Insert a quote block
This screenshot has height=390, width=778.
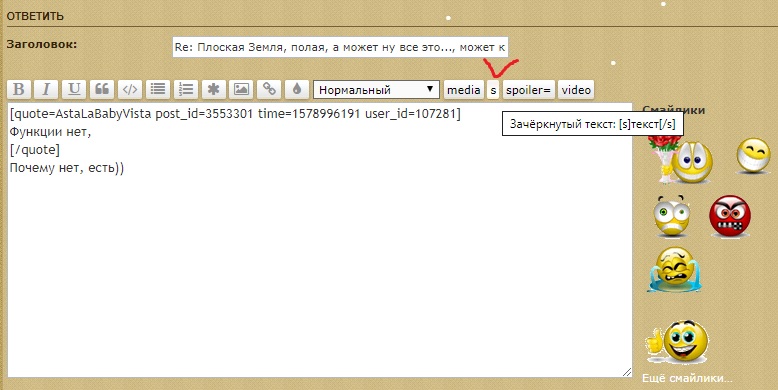(102, 90)
